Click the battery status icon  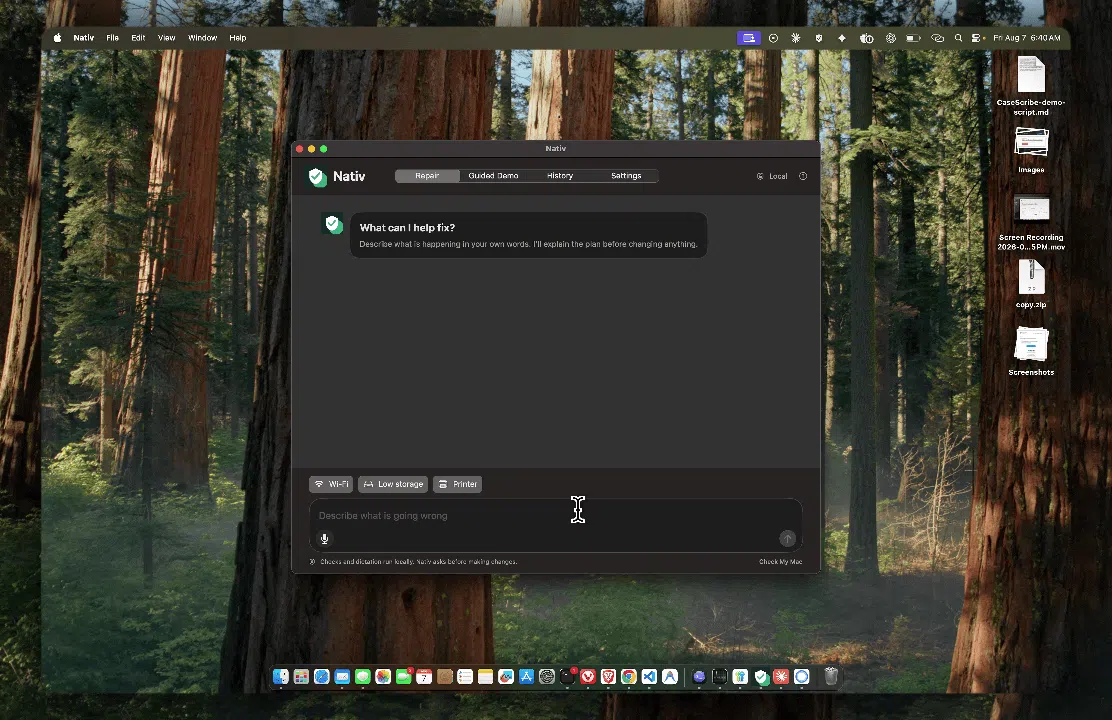coord(913,38)
